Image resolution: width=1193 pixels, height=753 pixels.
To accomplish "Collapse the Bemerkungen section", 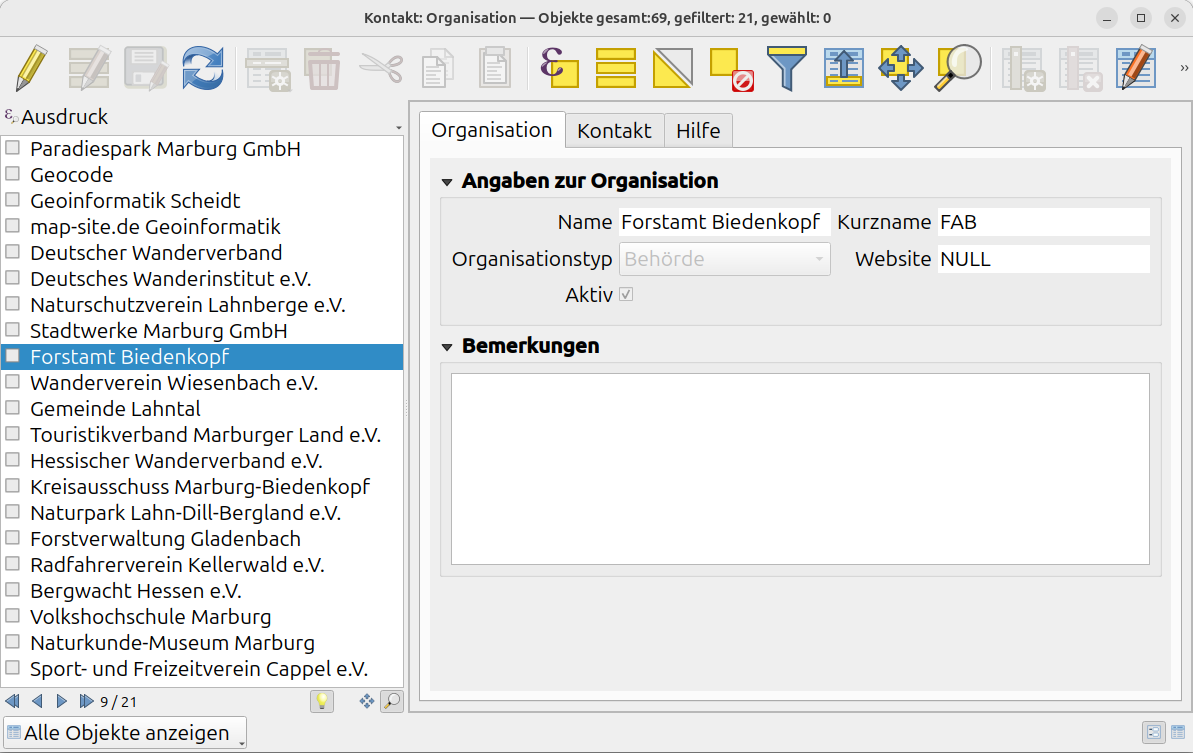I will [447, 347].
